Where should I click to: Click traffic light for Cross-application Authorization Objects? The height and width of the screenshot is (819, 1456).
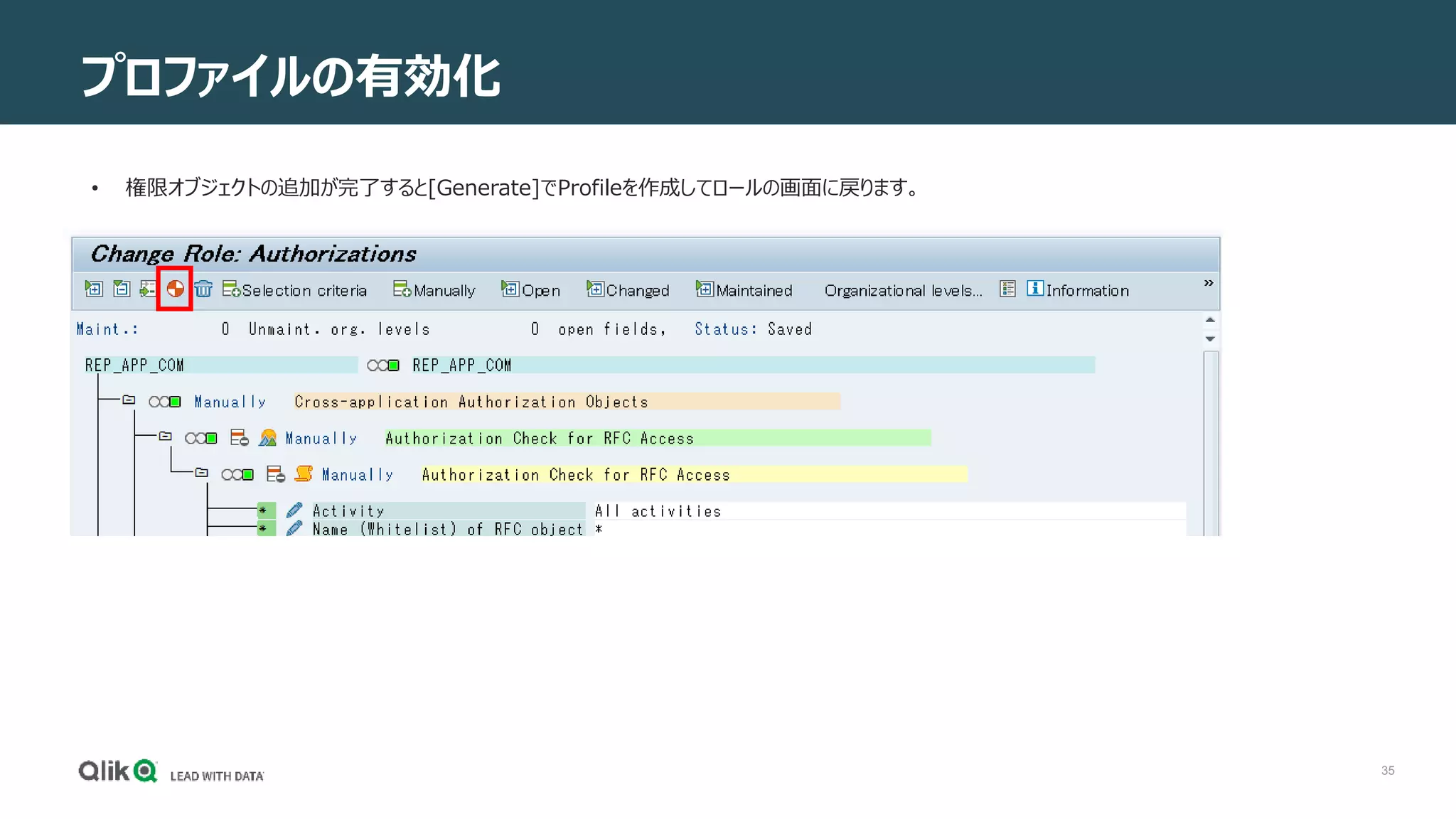(164, 402)
